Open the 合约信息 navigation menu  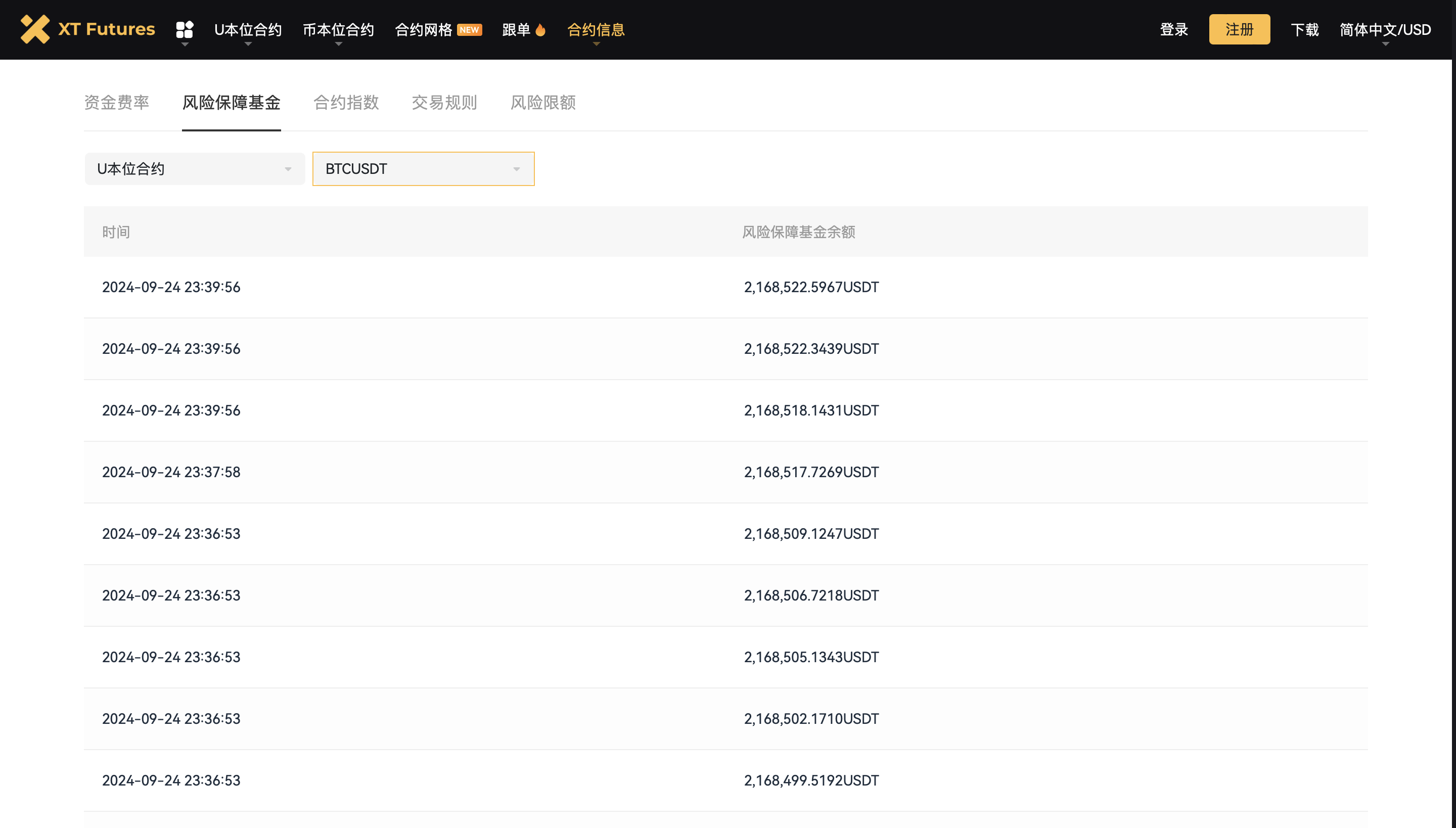point(596,29)
